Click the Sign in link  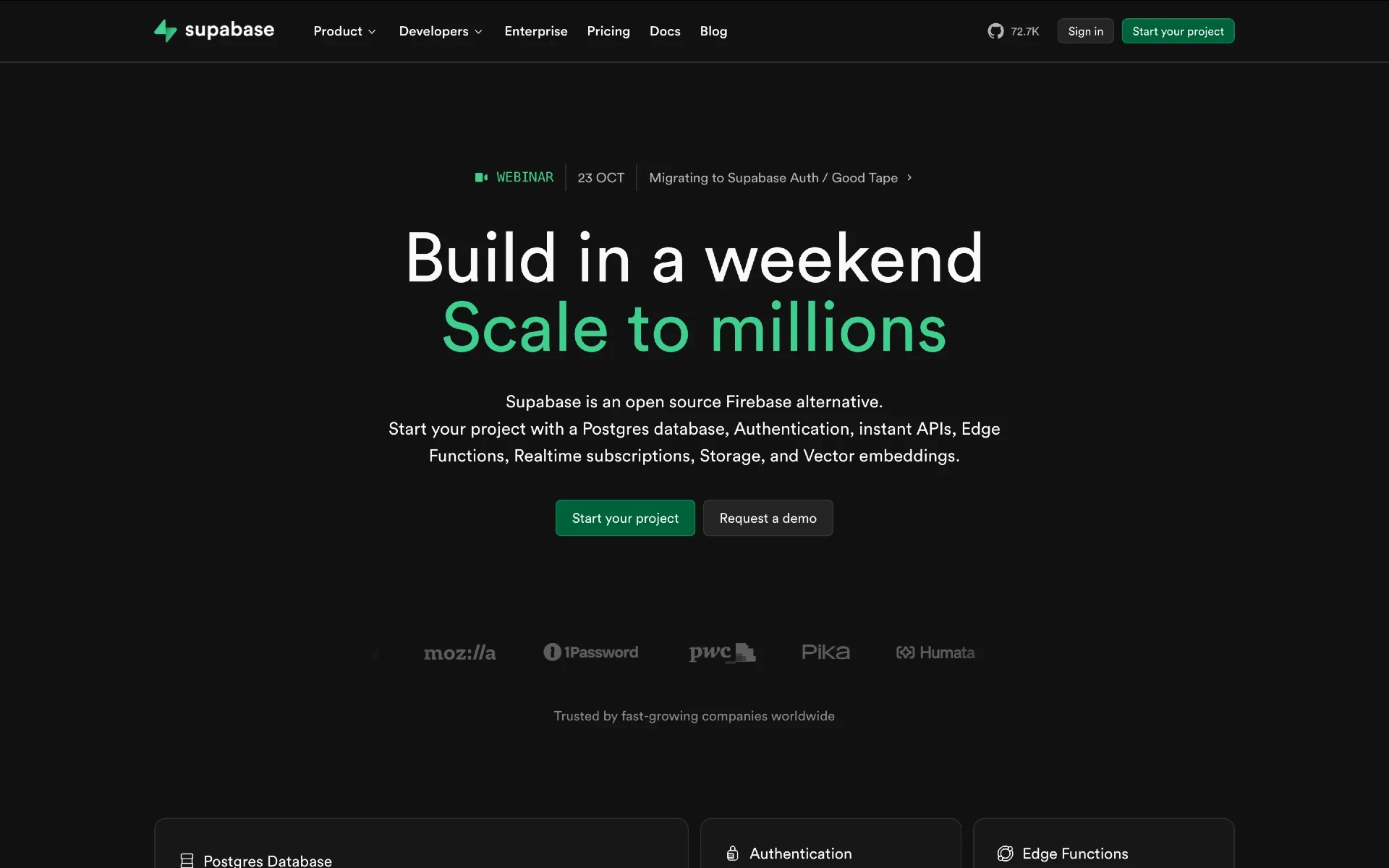(1085, 30)
